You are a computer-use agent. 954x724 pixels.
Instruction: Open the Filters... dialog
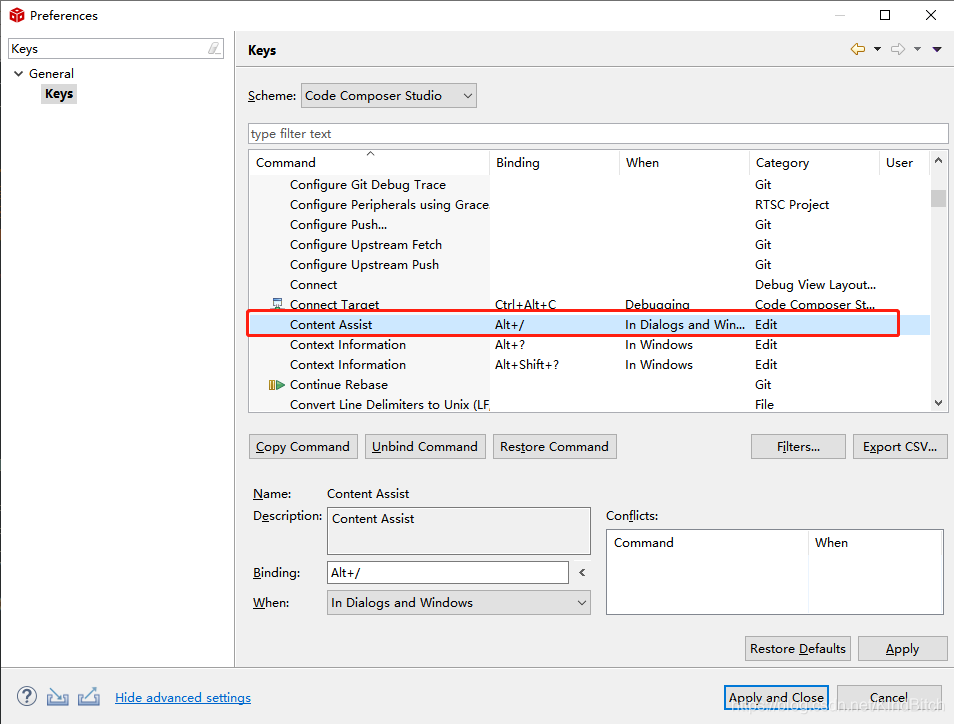[798, 447]
